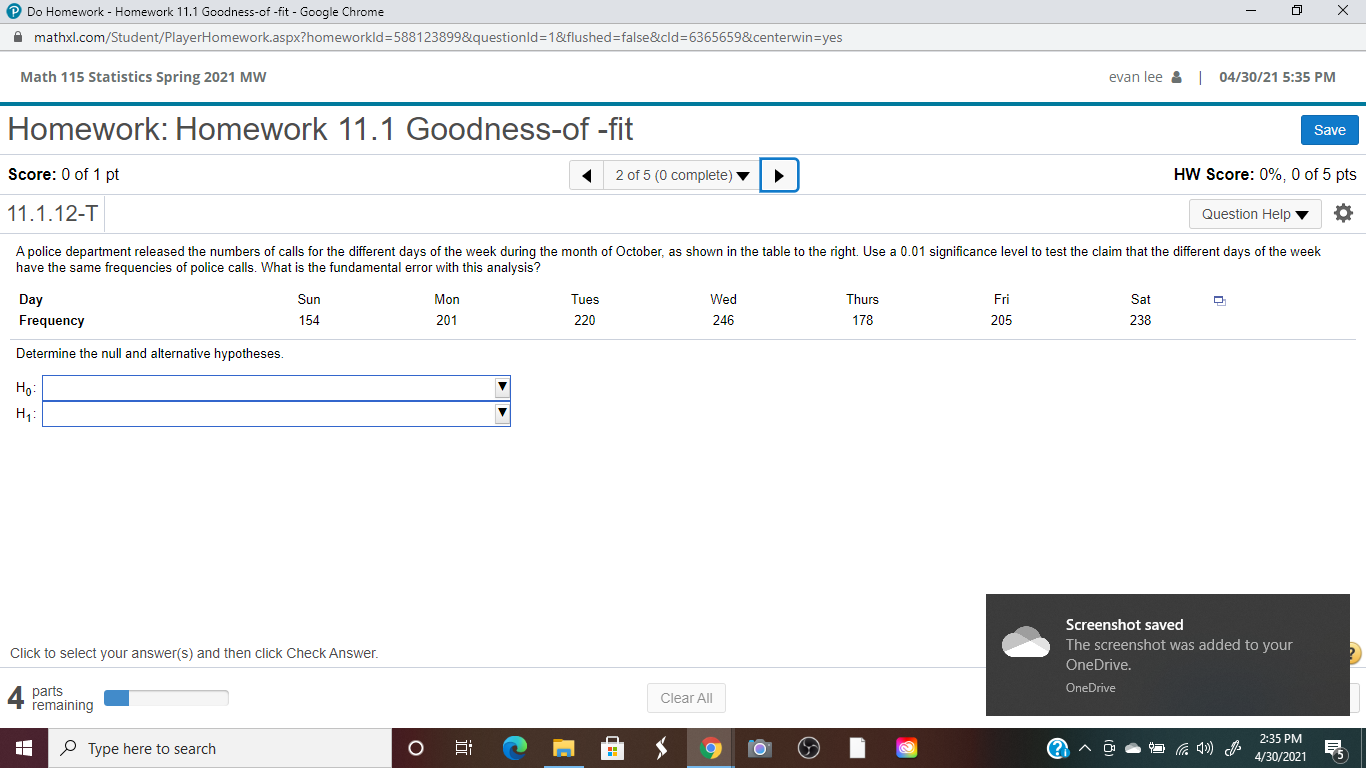Click the previous question arrow

(586, 174)
